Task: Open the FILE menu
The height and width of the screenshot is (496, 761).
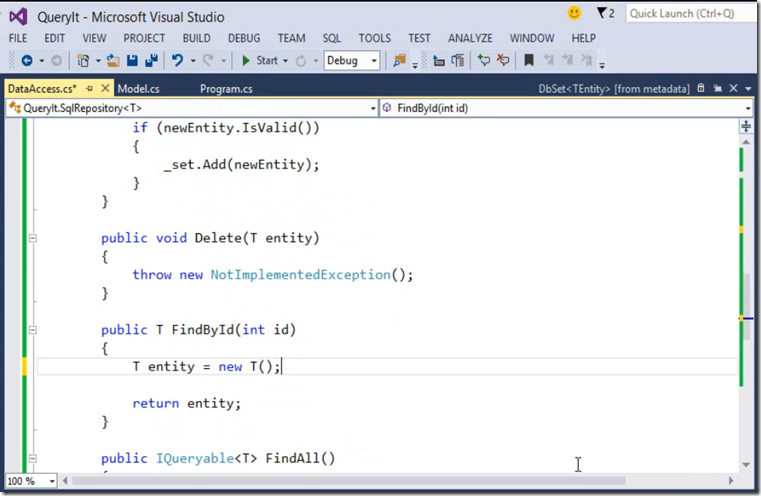Action: (x=18, y=38)
